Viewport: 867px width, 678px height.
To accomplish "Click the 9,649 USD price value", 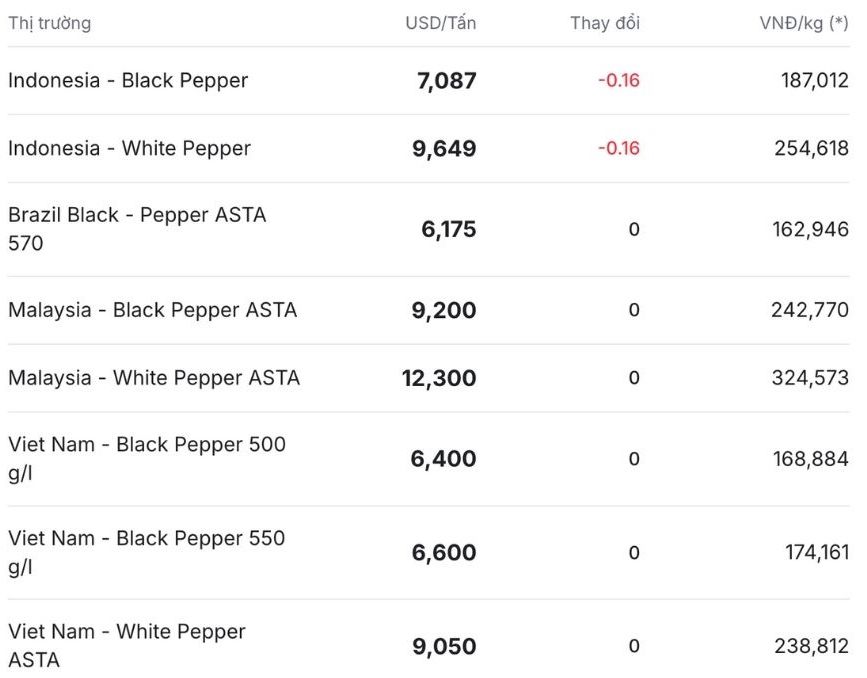I will point(444,149).
